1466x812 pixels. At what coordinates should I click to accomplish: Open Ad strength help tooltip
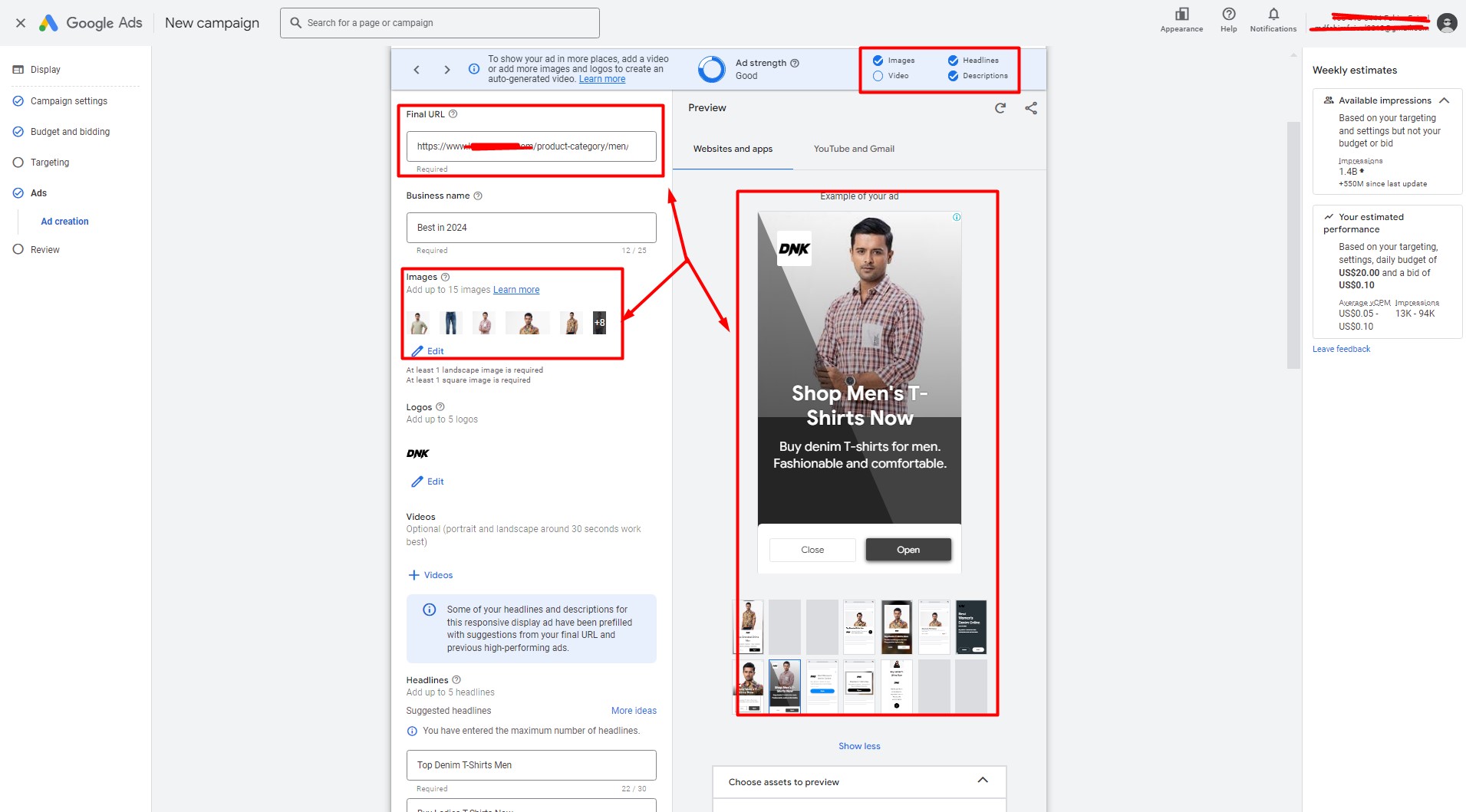point(795,63)
